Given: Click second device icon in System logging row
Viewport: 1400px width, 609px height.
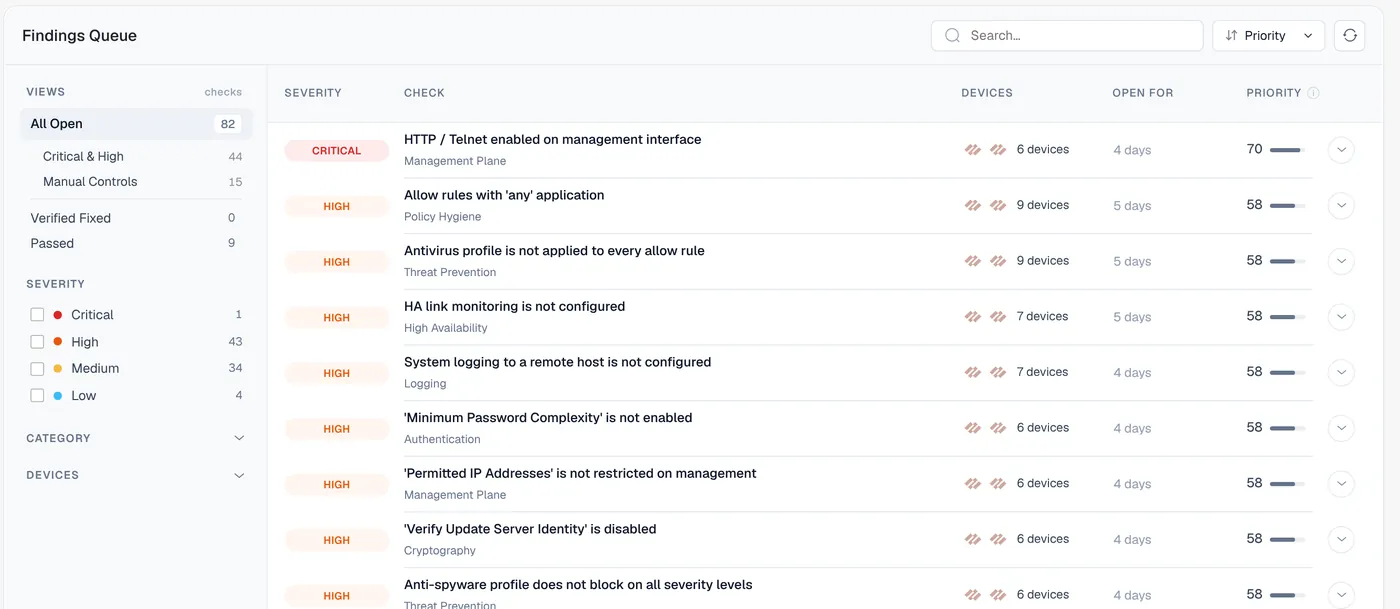Looking at the screenshot, I should (x=997, y=372).
